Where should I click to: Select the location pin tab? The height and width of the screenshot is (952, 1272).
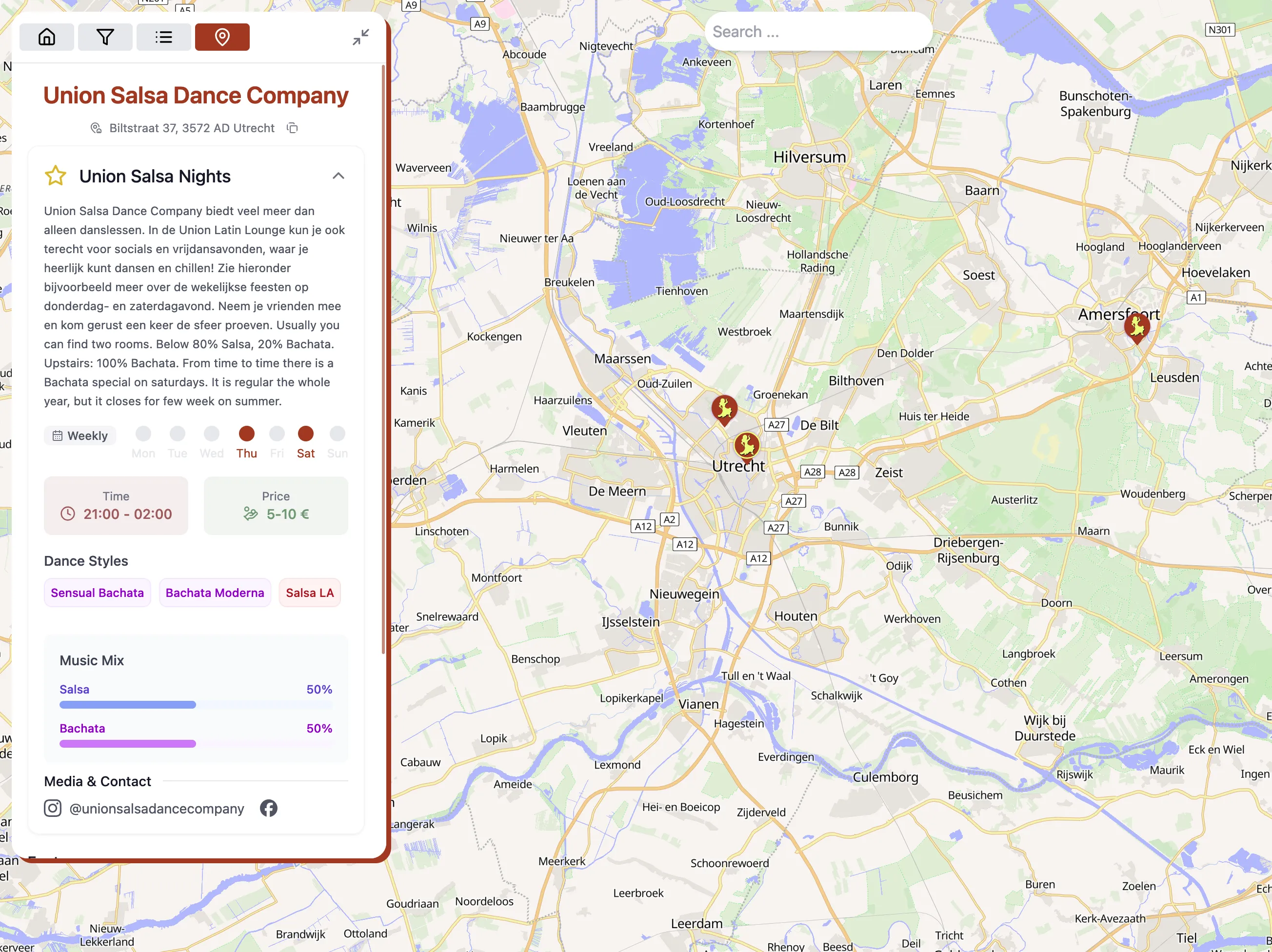pyautogui.click(x=222, y=38)
